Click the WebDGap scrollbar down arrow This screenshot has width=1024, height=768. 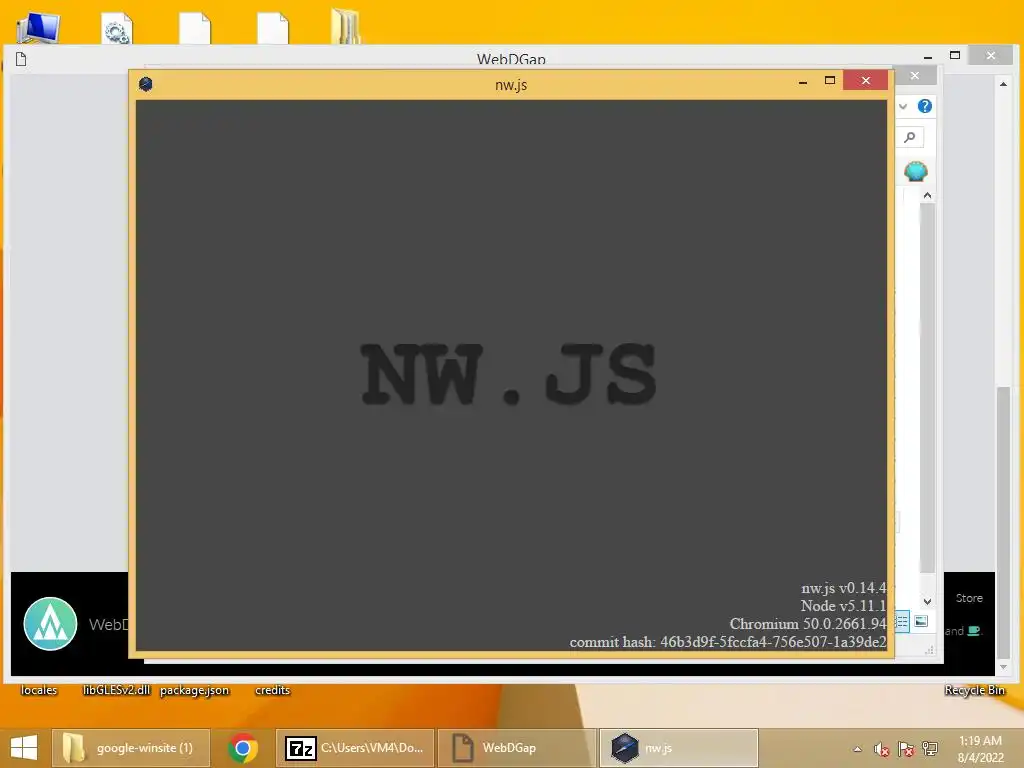pos(1003,667)
